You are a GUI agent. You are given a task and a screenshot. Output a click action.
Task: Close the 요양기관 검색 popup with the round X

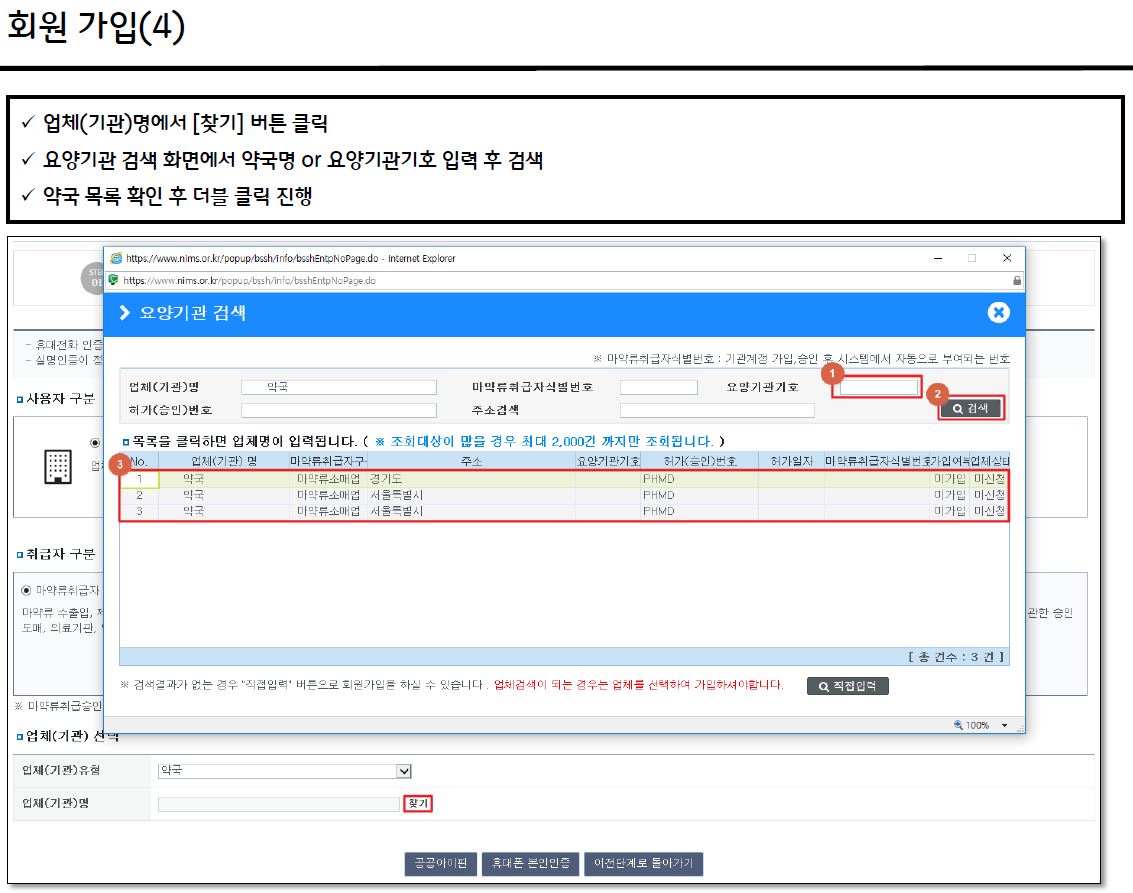[998, 313]
